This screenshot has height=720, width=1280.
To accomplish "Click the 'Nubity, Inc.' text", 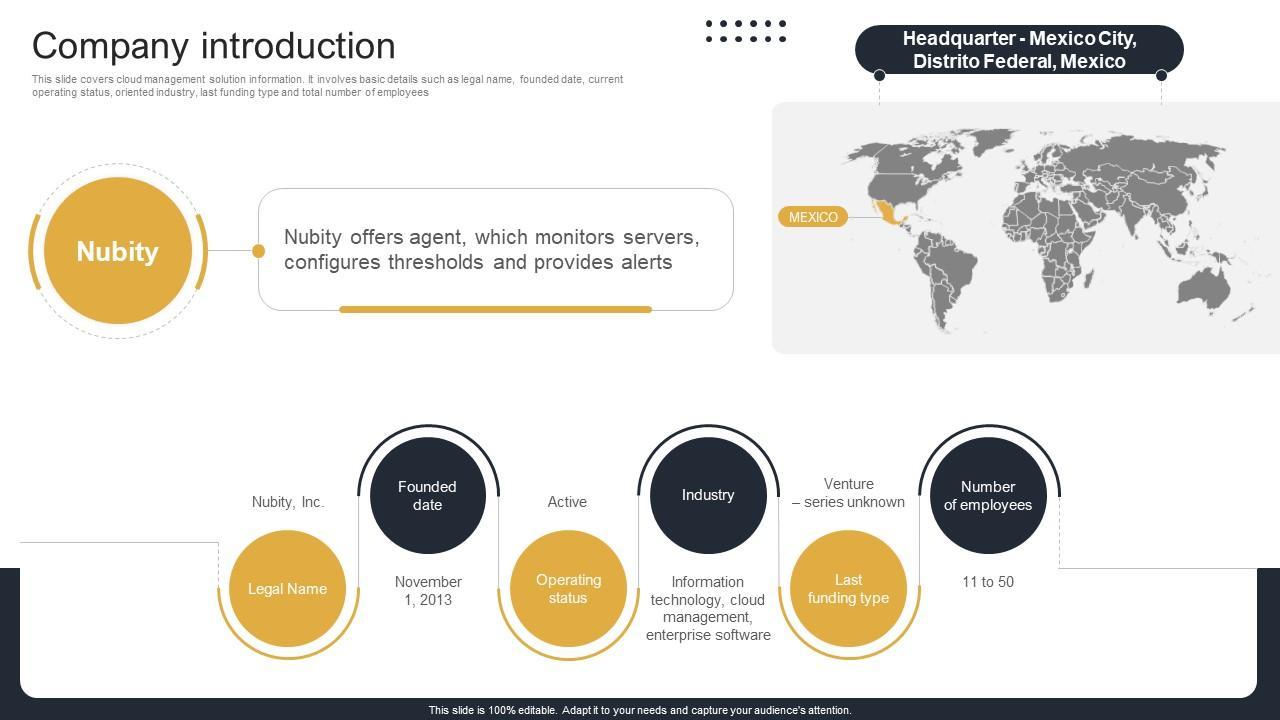I will point(288,502).
